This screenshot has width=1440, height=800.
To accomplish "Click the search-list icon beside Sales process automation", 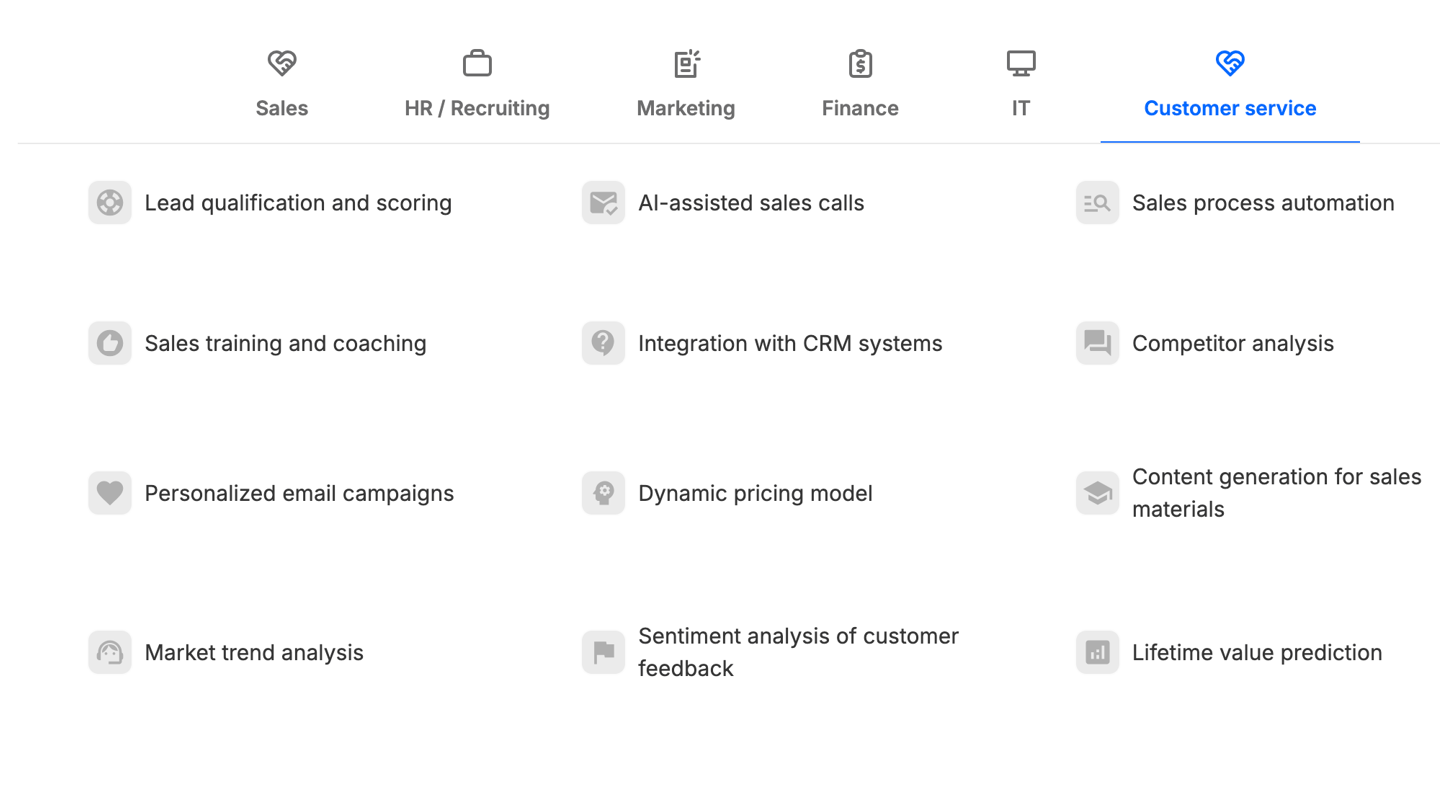I will point(1098,203).
